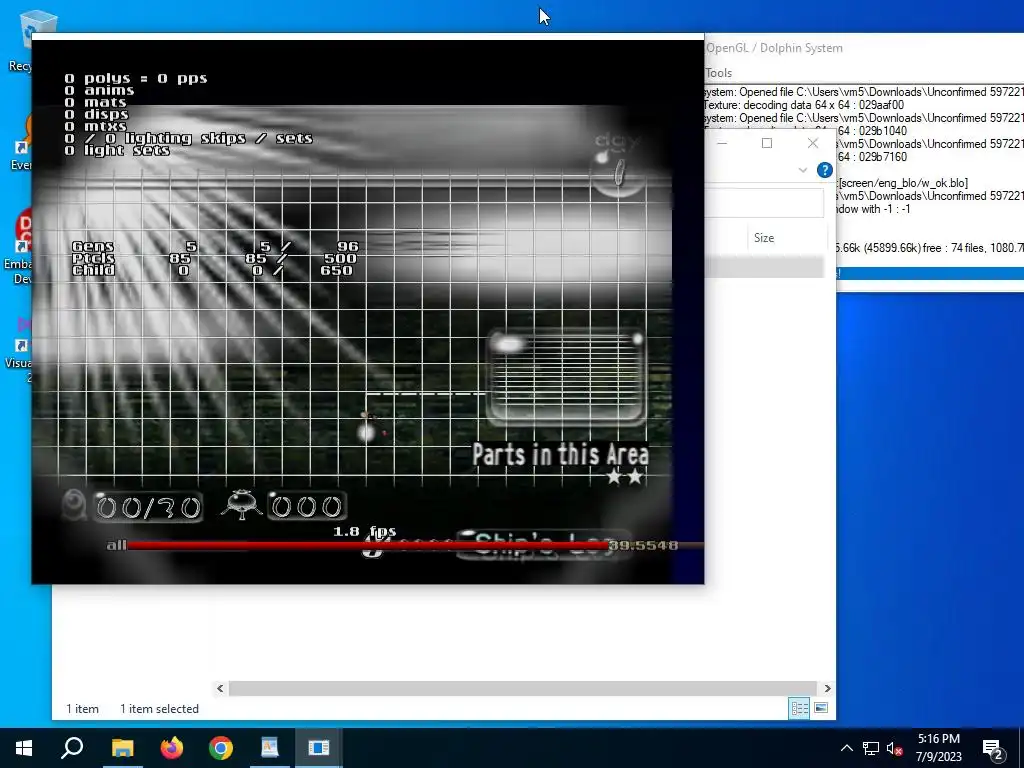Screen dimensions: 1024x768
Task: Show hidden system tray icons
Action: [x=846, y=748]
